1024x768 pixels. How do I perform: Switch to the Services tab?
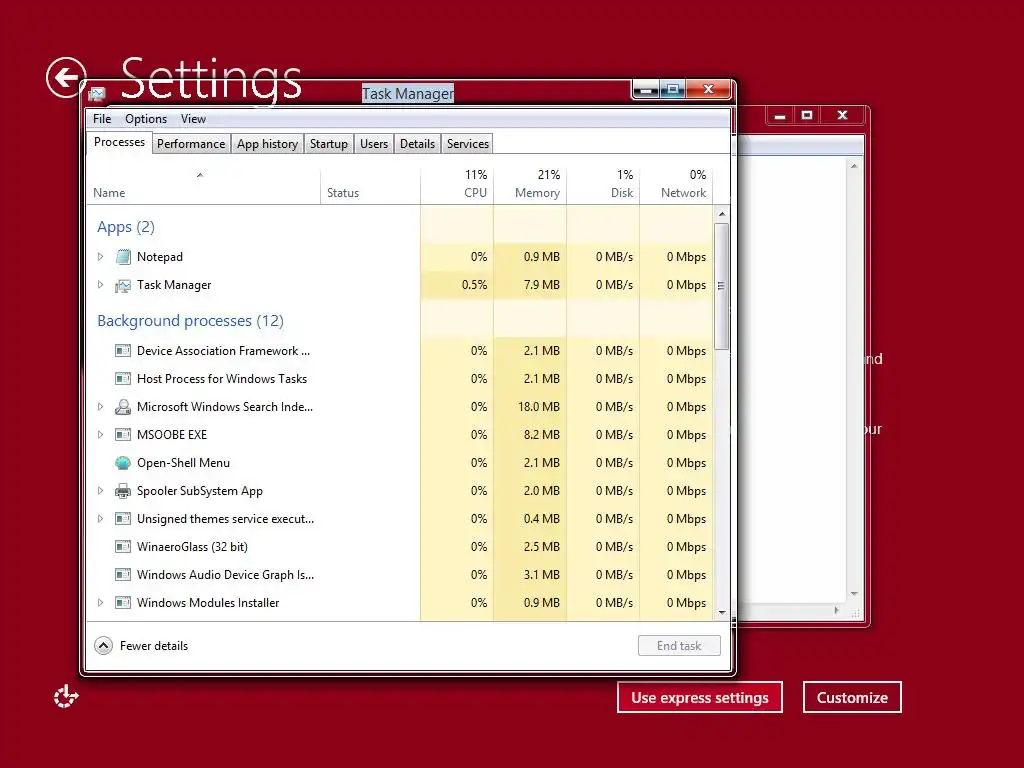pos(468,144)
